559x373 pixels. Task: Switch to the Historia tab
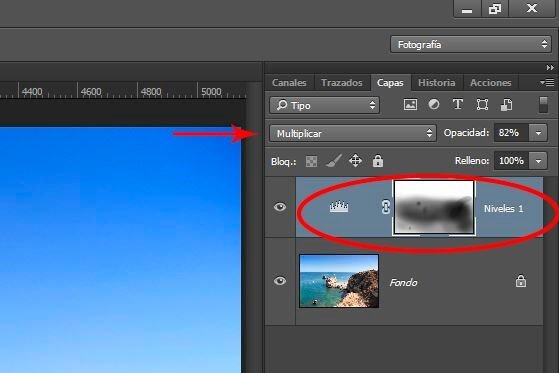coord(437,83)
